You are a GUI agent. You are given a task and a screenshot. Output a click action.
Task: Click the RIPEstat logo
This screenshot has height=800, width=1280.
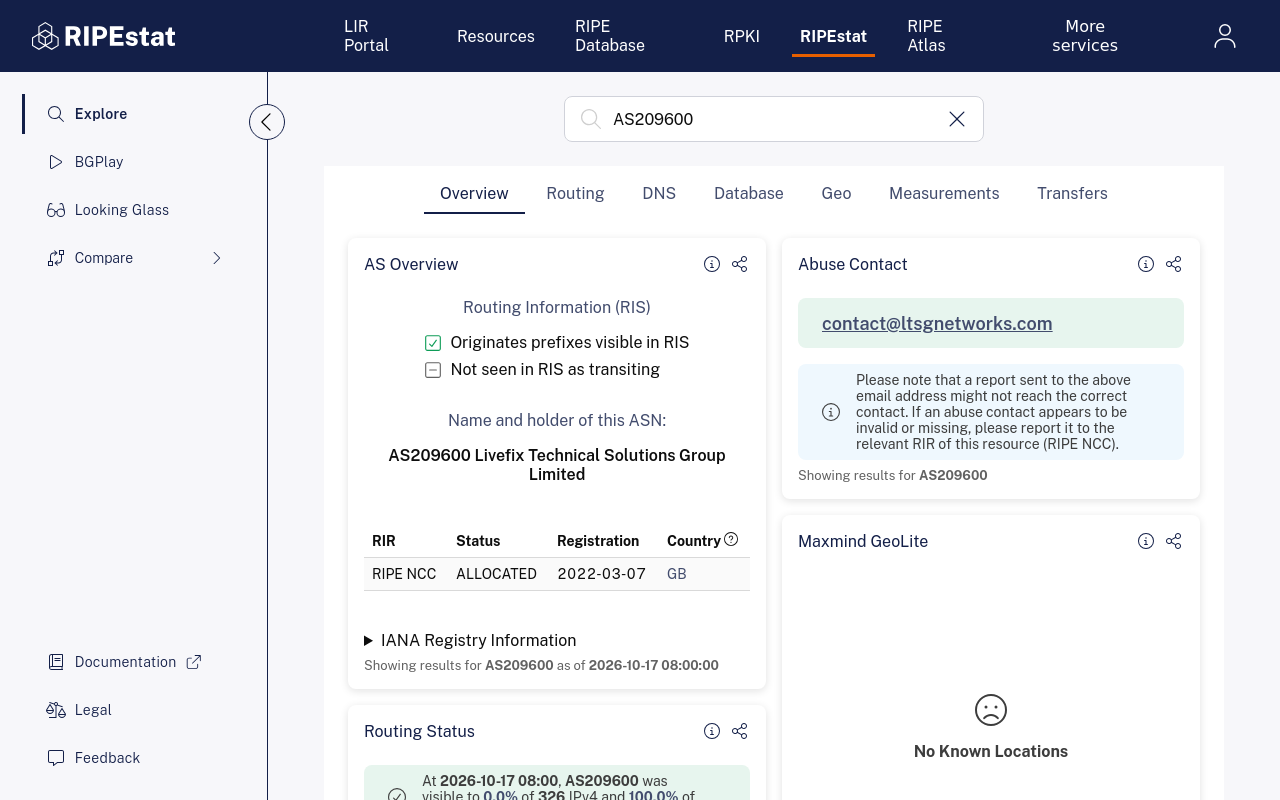click(x=103, y=36)
